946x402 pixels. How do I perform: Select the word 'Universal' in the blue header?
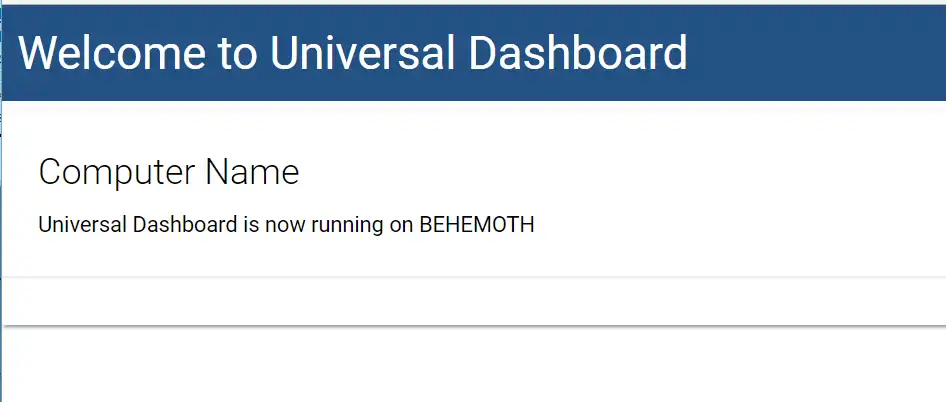pos(362,53)
